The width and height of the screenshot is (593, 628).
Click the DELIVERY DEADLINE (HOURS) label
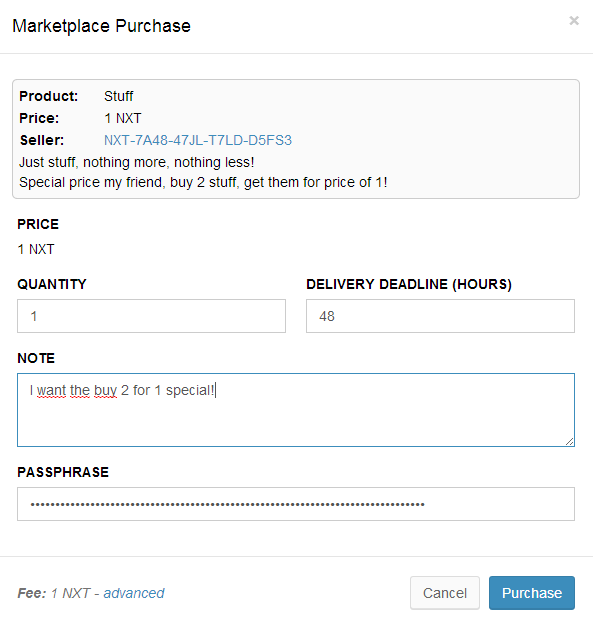click(x=409, y=284)
